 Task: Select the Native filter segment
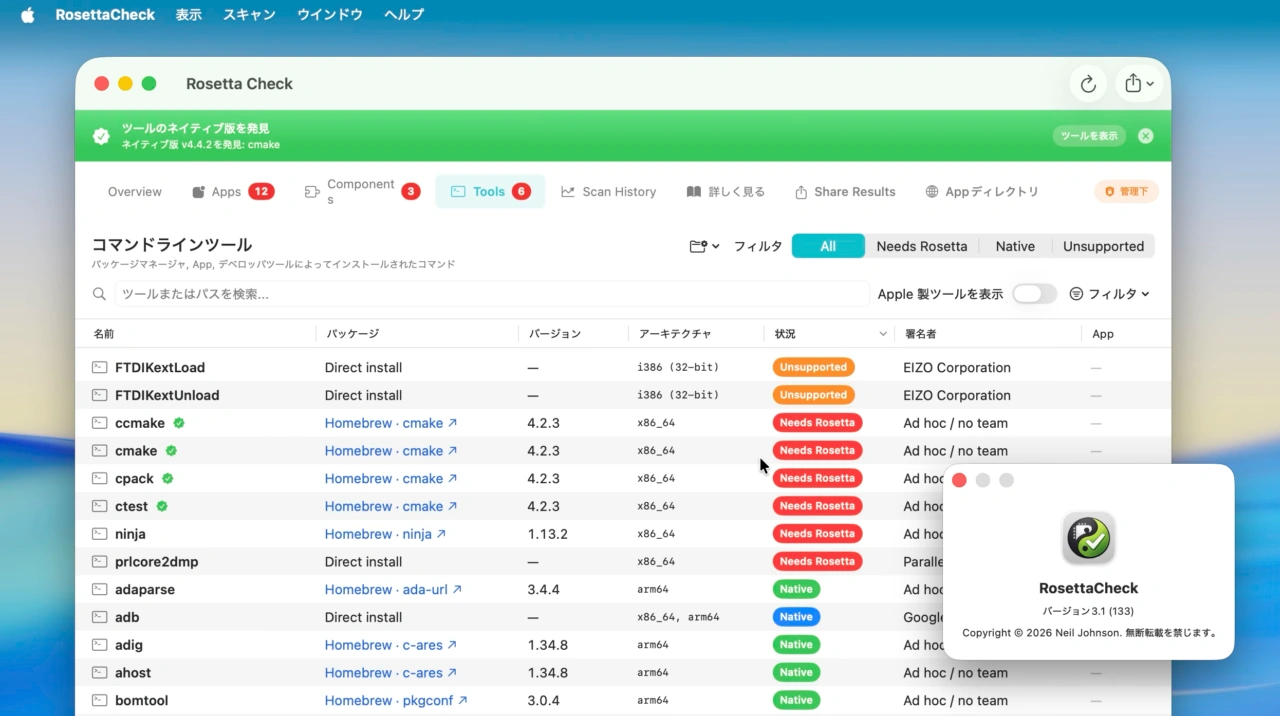1015,246
